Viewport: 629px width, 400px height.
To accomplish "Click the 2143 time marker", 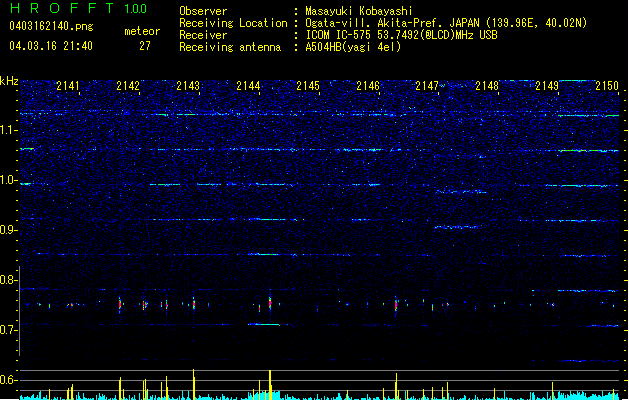I will [188, 86].
